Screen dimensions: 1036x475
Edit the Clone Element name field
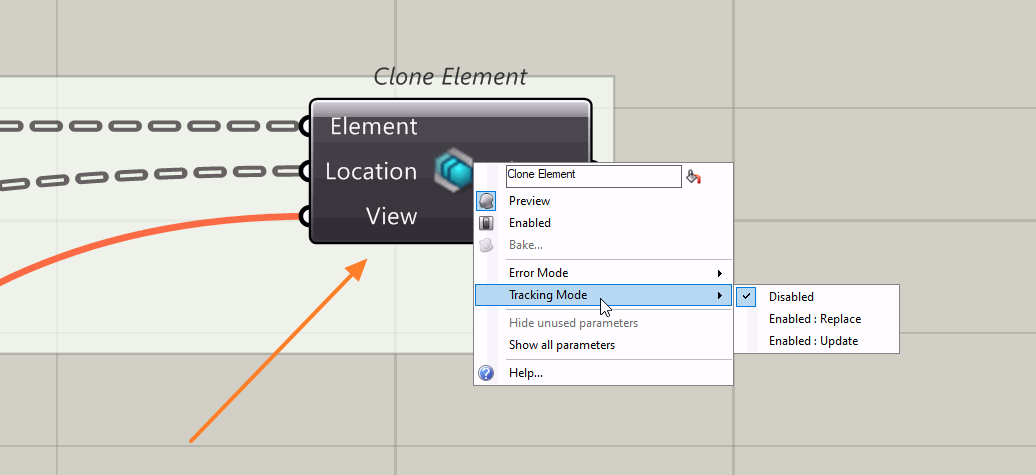click(x=593, y=176)
